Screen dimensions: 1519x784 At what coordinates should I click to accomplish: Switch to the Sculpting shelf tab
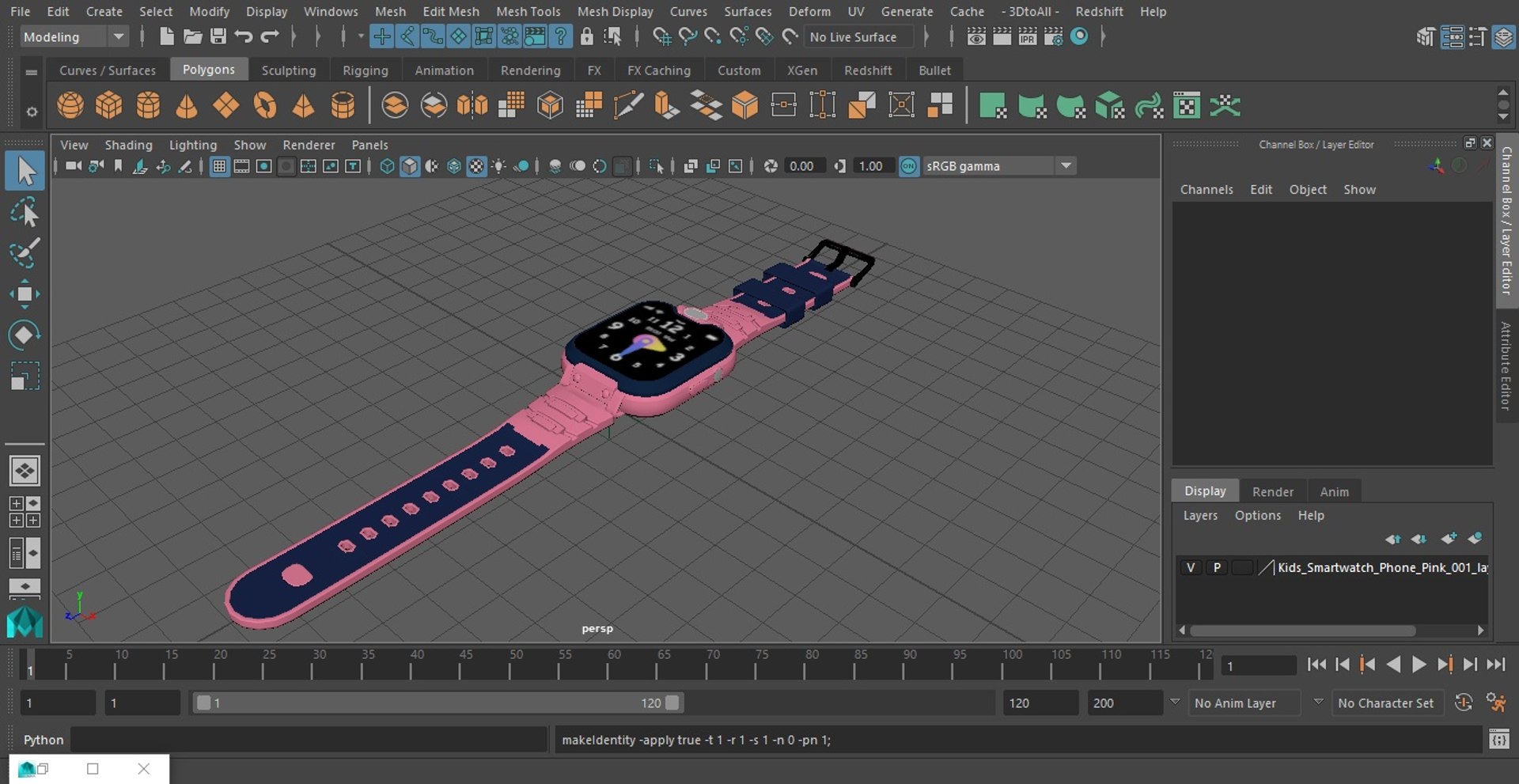289,70
